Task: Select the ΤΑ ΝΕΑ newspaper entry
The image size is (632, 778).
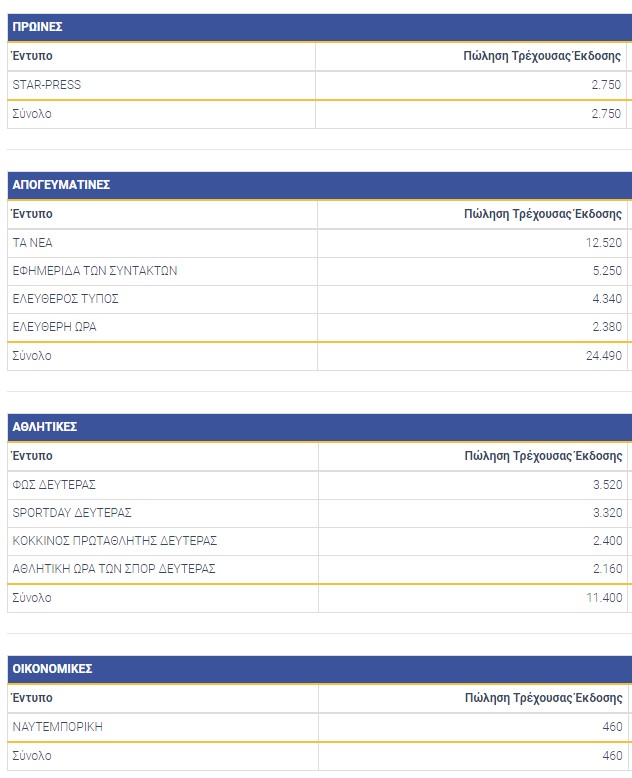Action: coord(32,243)
